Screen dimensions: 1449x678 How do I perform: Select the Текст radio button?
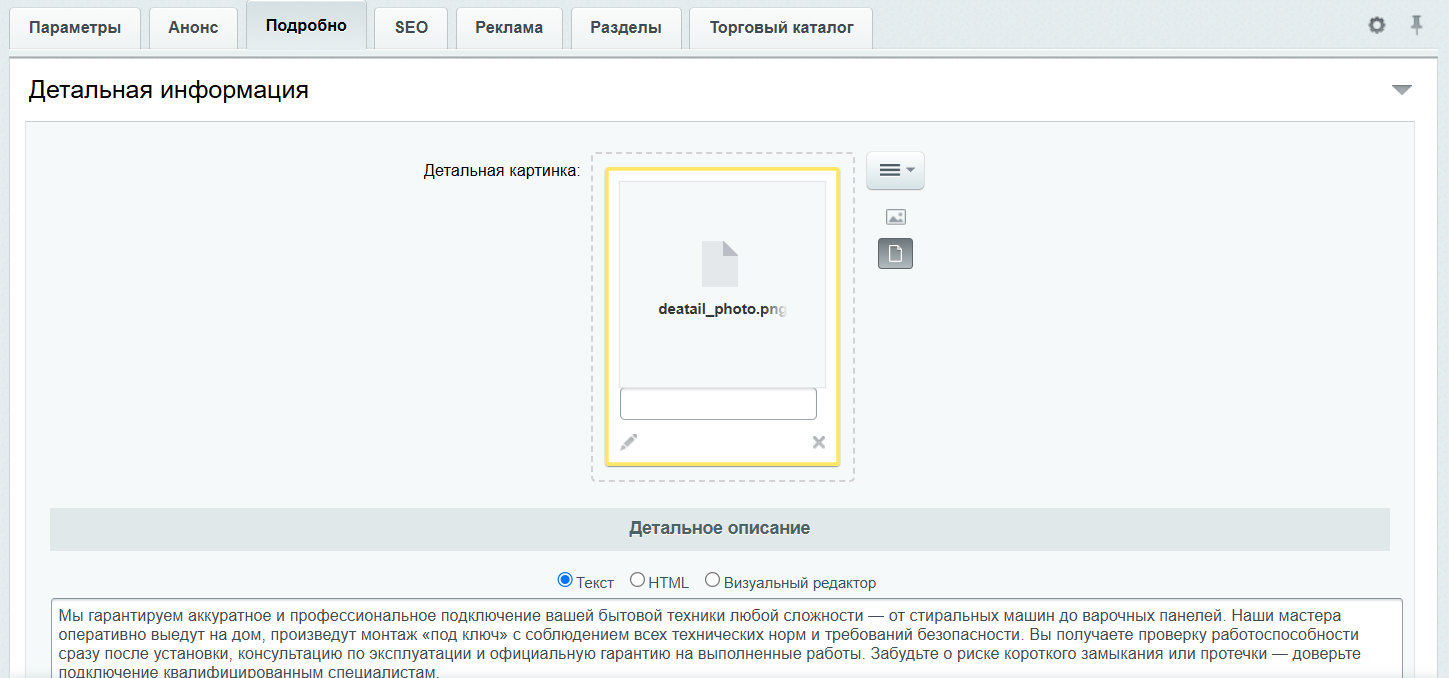point(565,580)
